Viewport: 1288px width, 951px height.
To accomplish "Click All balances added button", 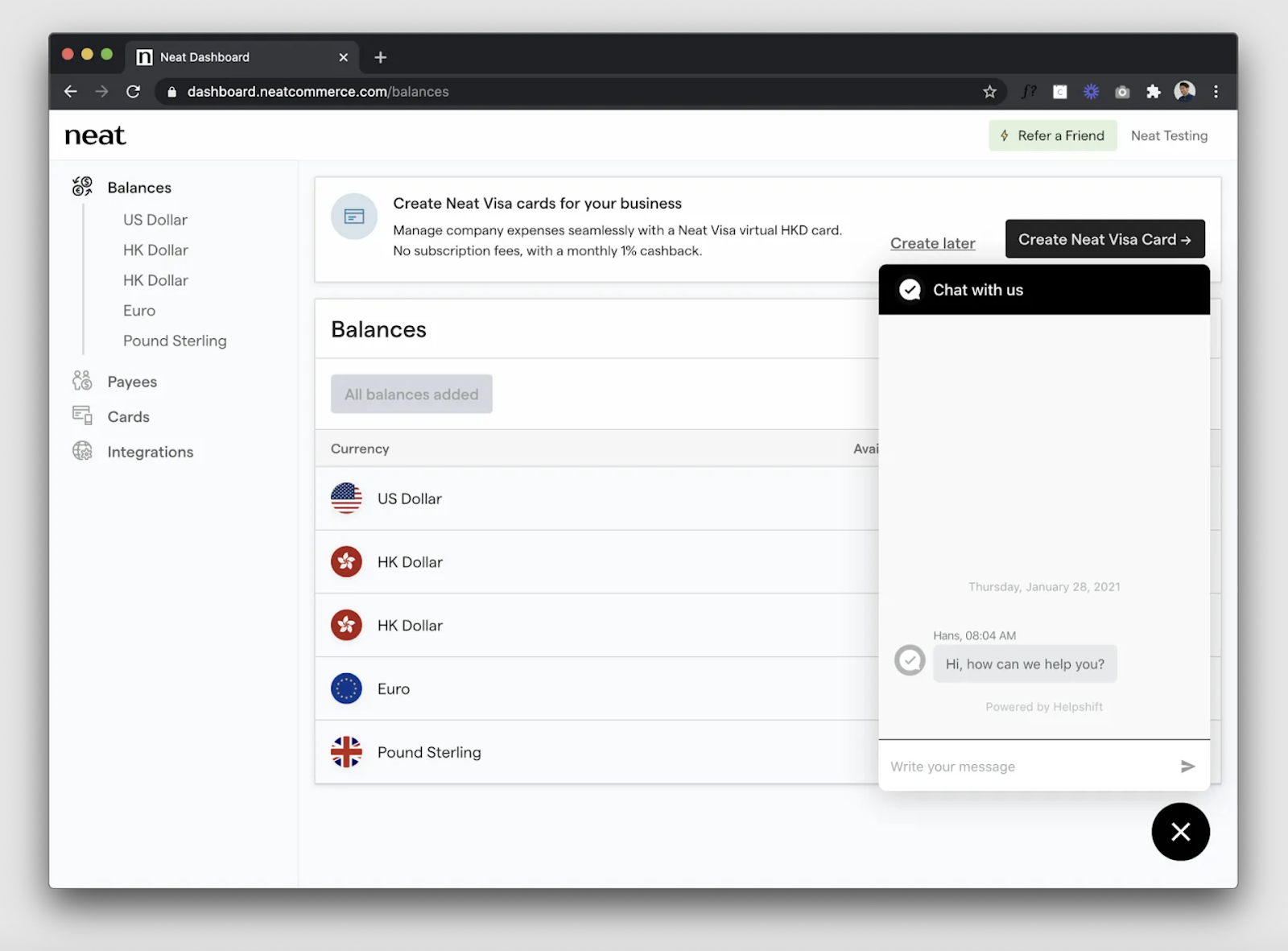I will 411,394.
